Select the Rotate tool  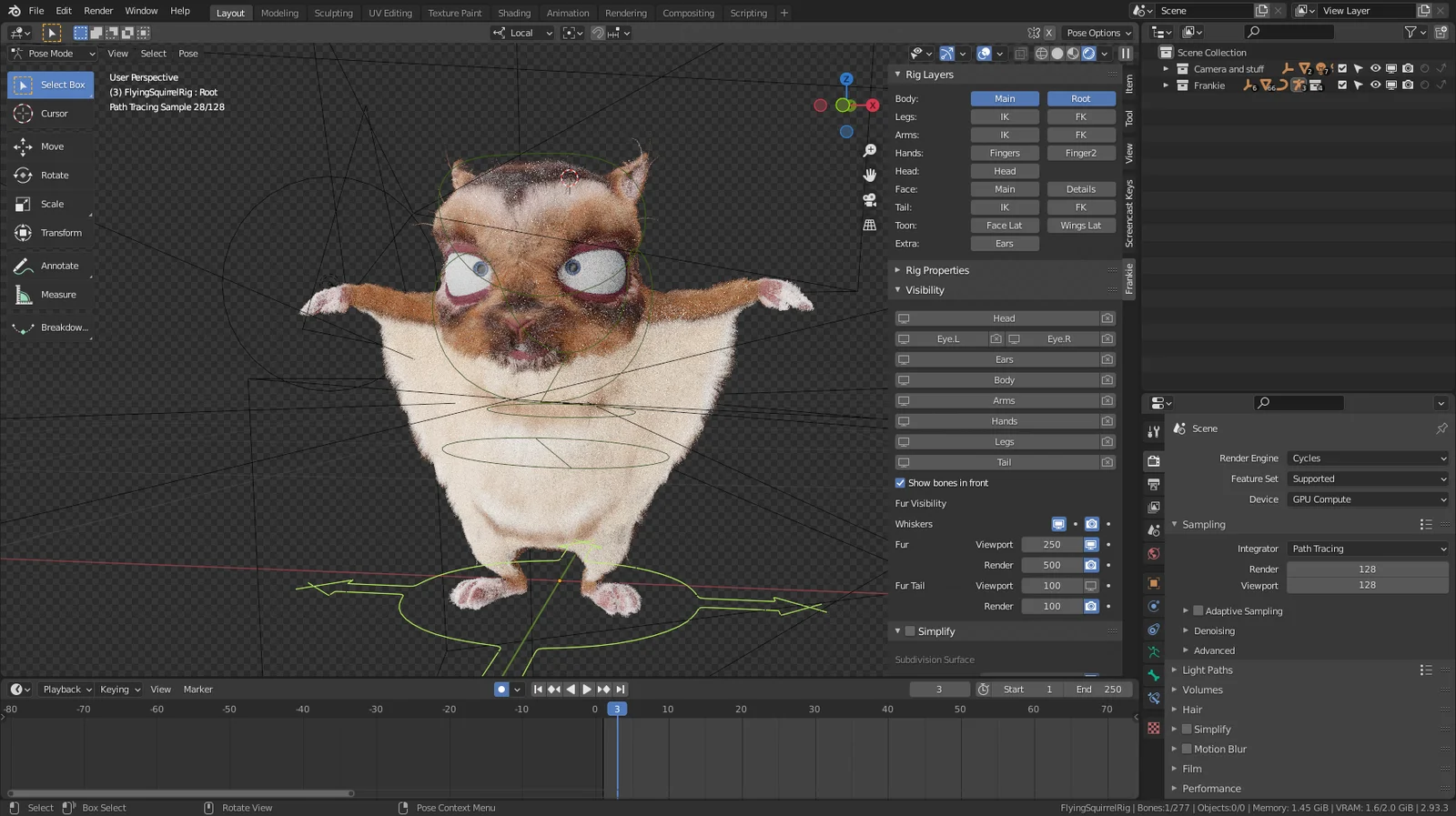tap(50, 176)
